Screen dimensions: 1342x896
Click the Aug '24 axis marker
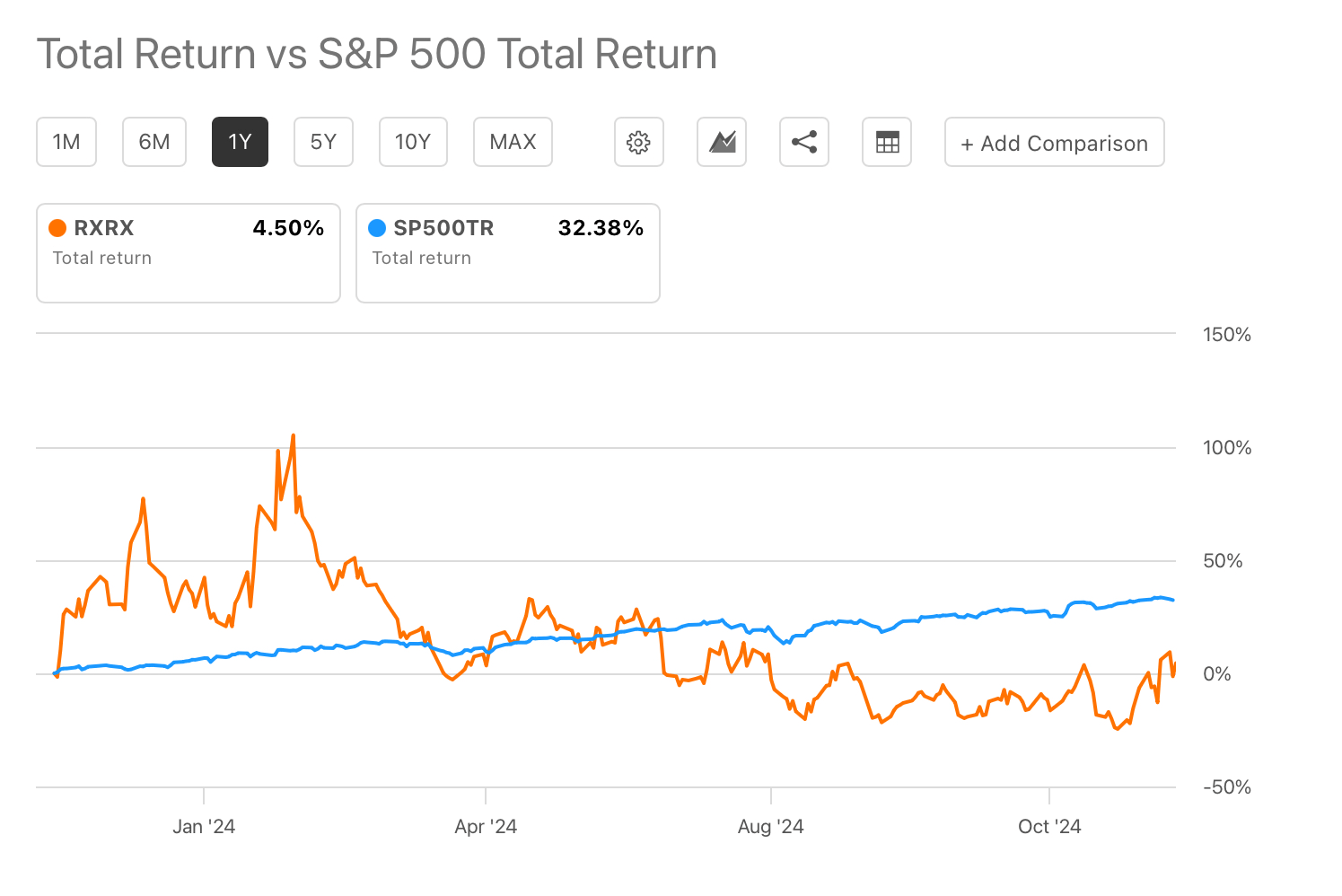pyautogui.click(x=770, y=826)
